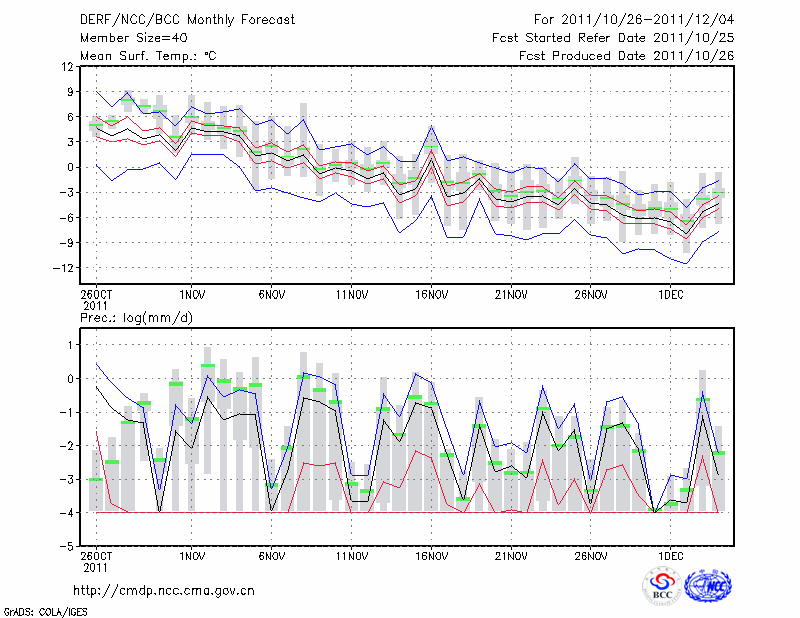This screenshot has height=618, width=800.
Task: Select 6NOV on the precipitation chart axis
Action: point(272,555)
